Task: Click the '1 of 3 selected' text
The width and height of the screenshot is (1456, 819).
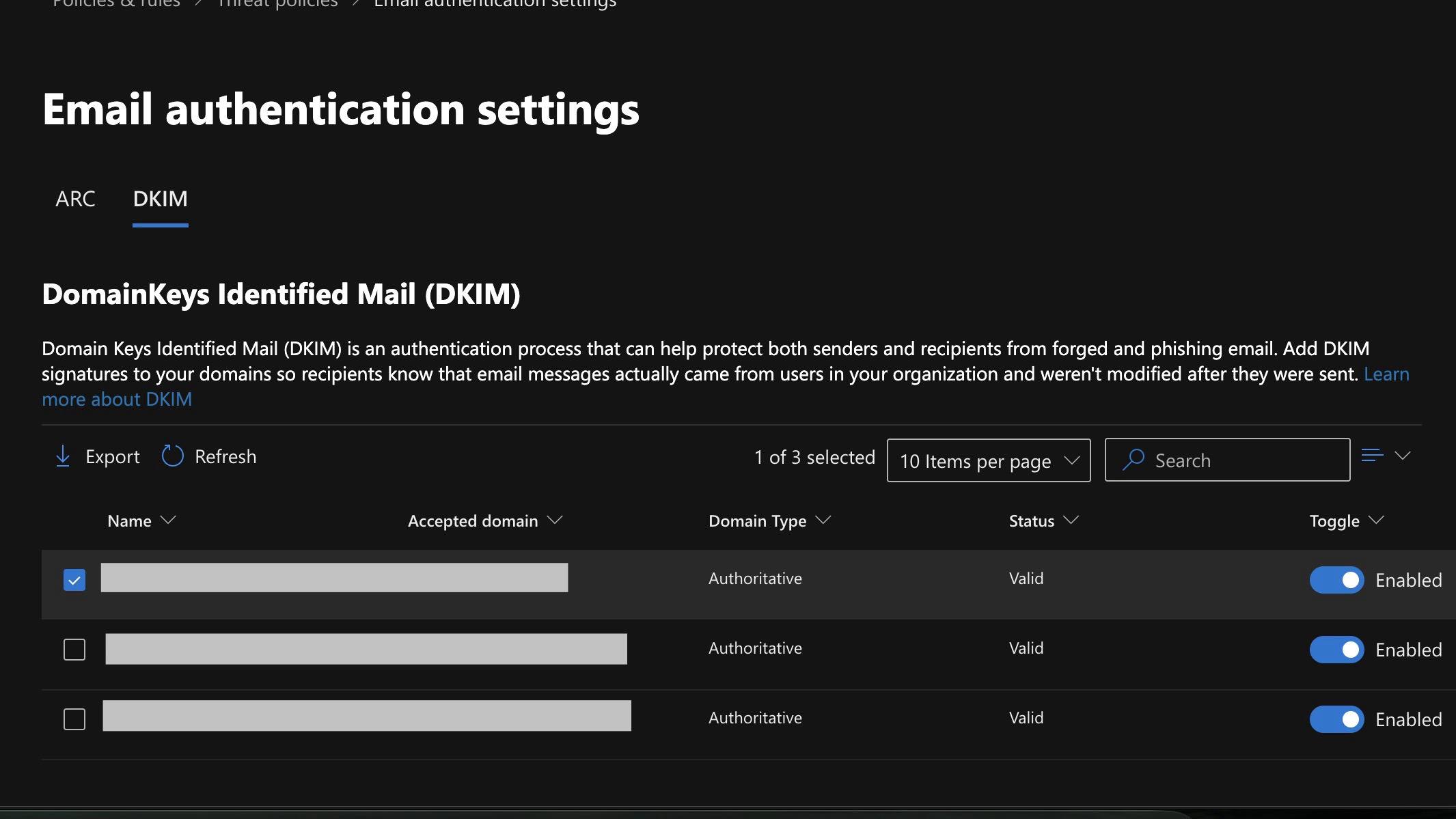Action: coord(814,458)
